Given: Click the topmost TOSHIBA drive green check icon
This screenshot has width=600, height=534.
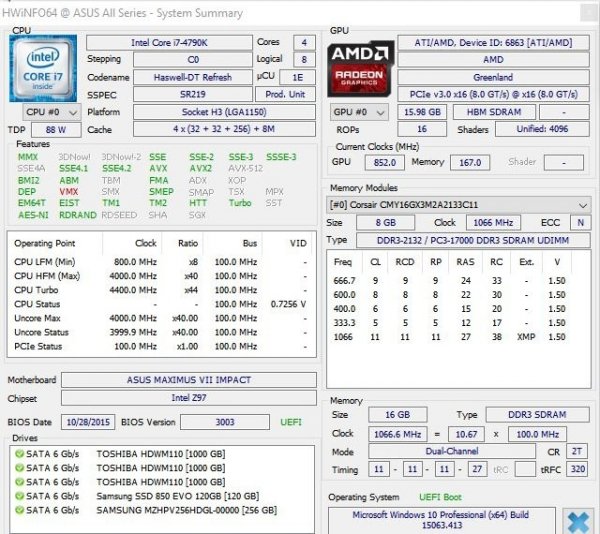Looking at the screenshot, I should coord(18,451).
